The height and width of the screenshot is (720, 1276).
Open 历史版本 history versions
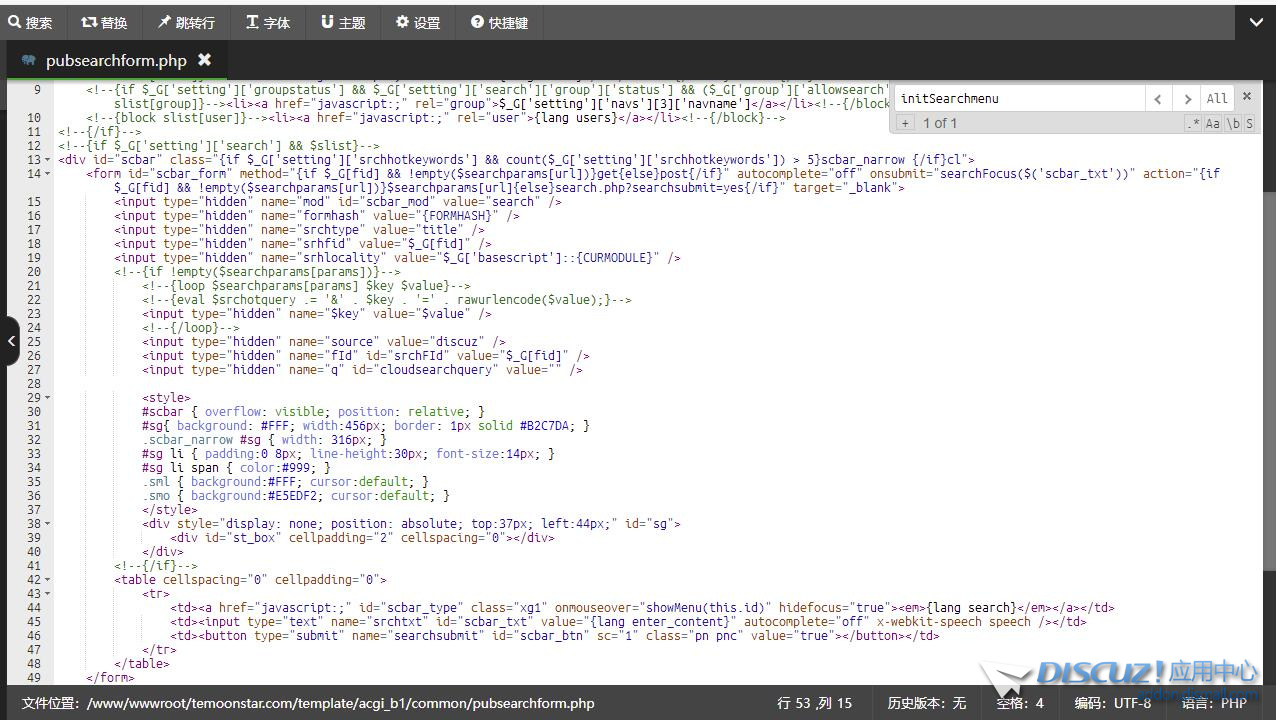[926, 703]
